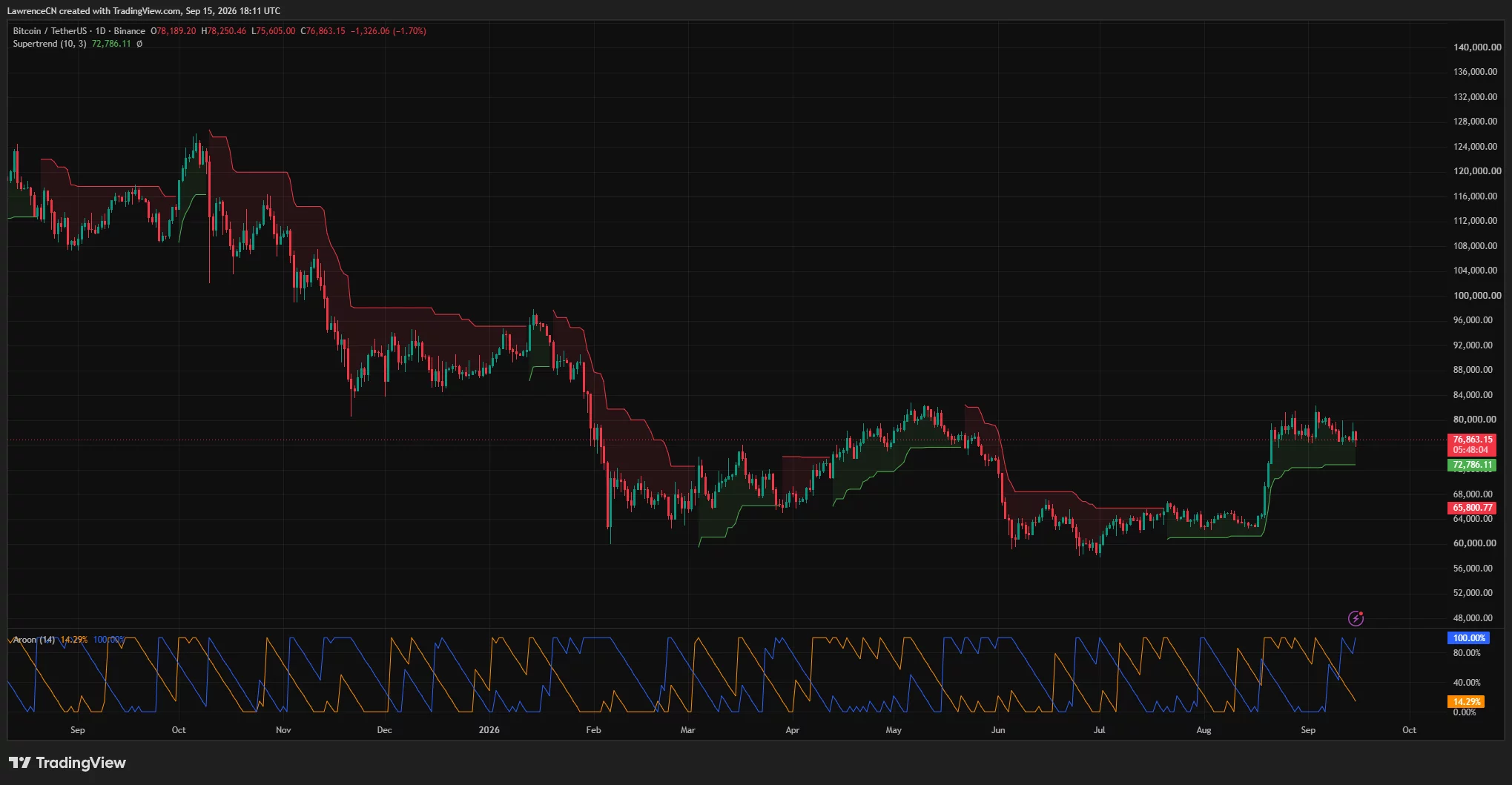The image size is (1512, 785).
Task: Click the orange 14.29% Aroon axis label
Action: pyautogui.click(x=1466, y=702)
